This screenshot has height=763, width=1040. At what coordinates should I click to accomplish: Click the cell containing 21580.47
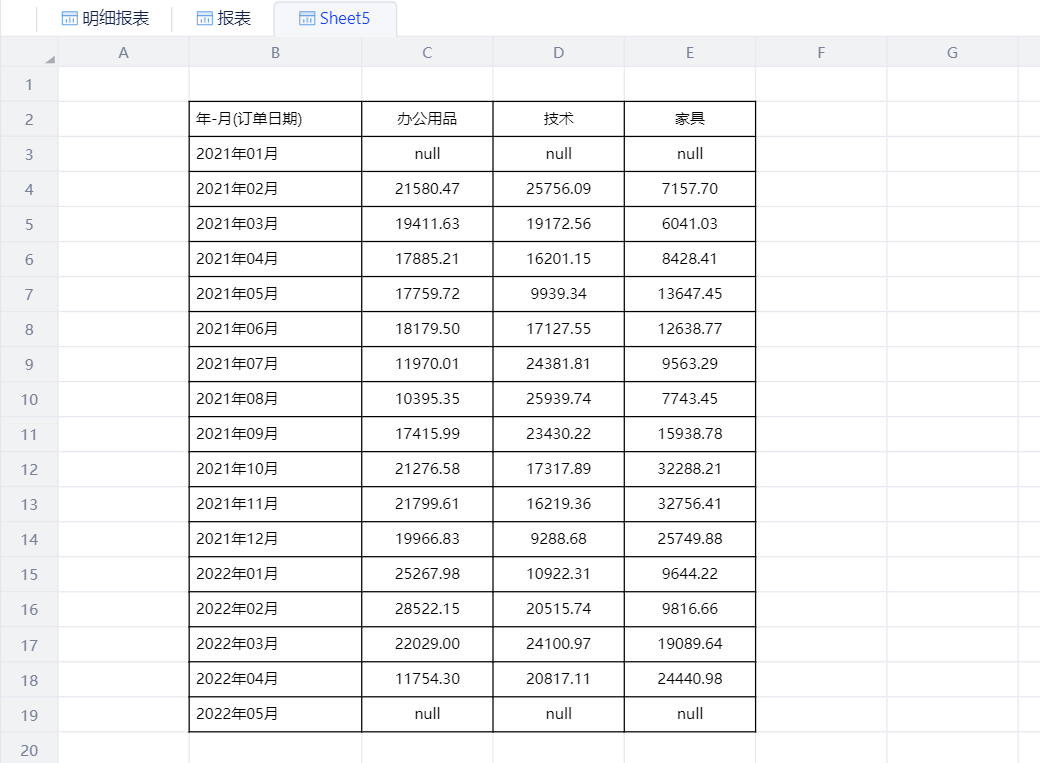point(427,189)
